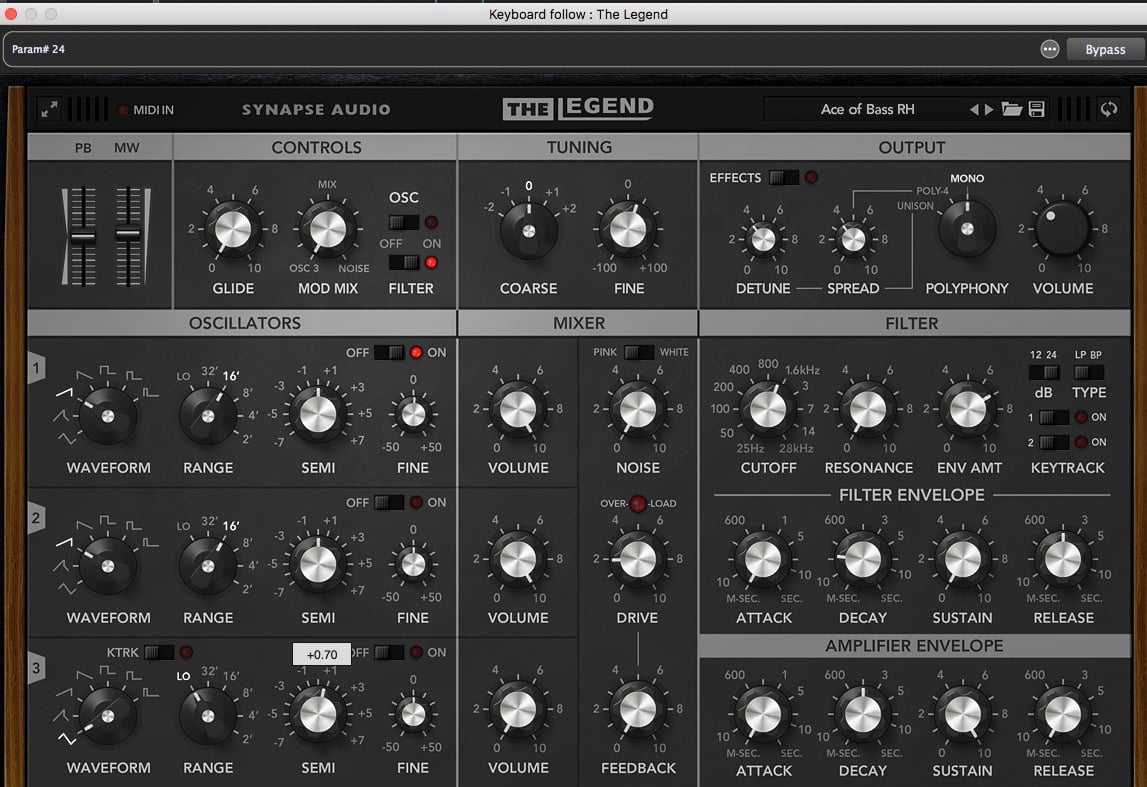Click the Output VOLUME knob
Screen dimensions: 1147x787
click(x=1062, y=229)
